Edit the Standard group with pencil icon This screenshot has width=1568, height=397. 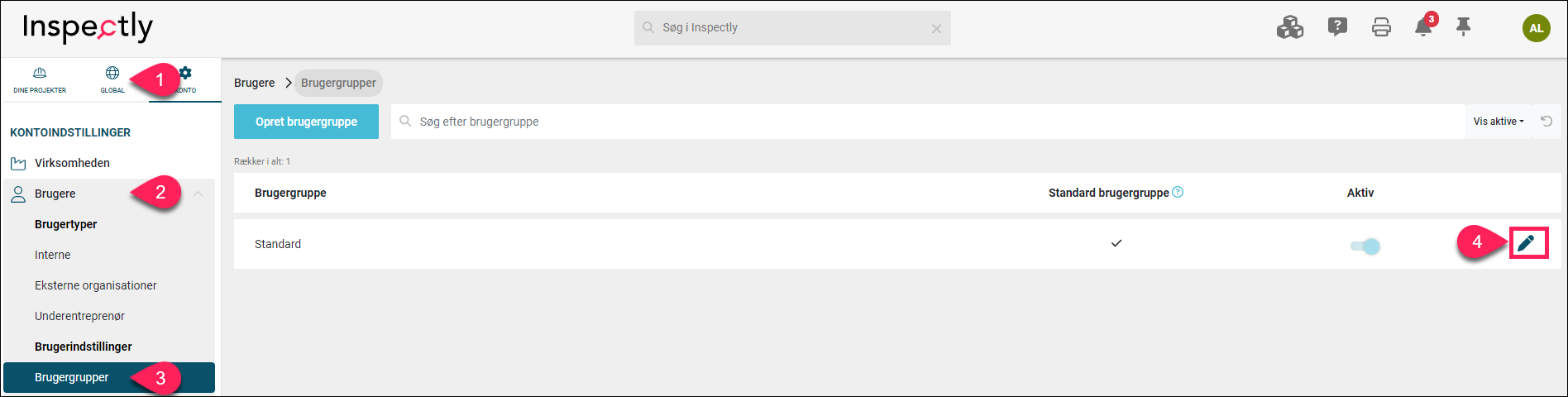point(1527,243)
